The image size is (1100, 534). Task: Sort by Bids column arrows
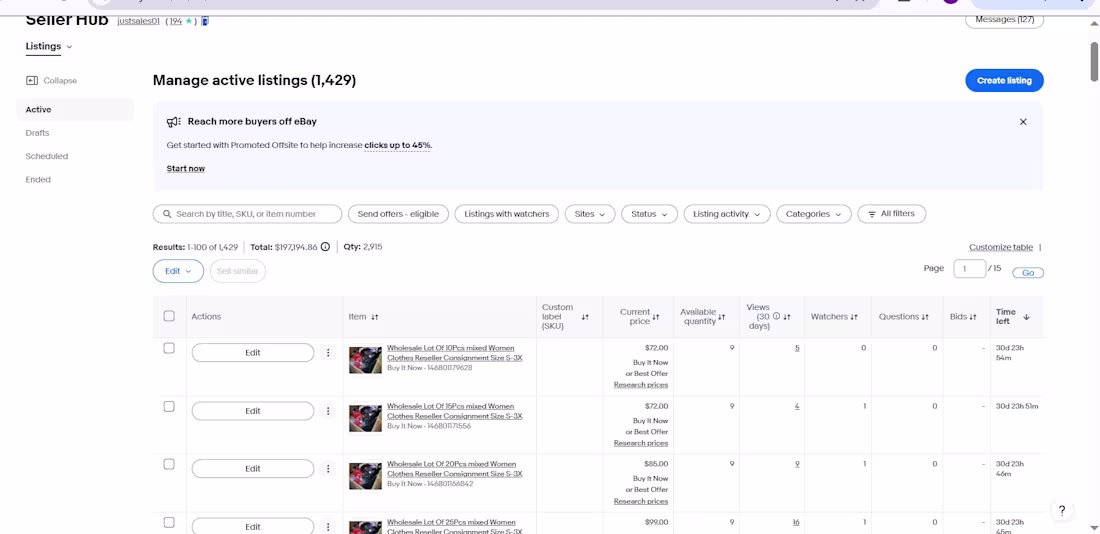pos(973,317)
